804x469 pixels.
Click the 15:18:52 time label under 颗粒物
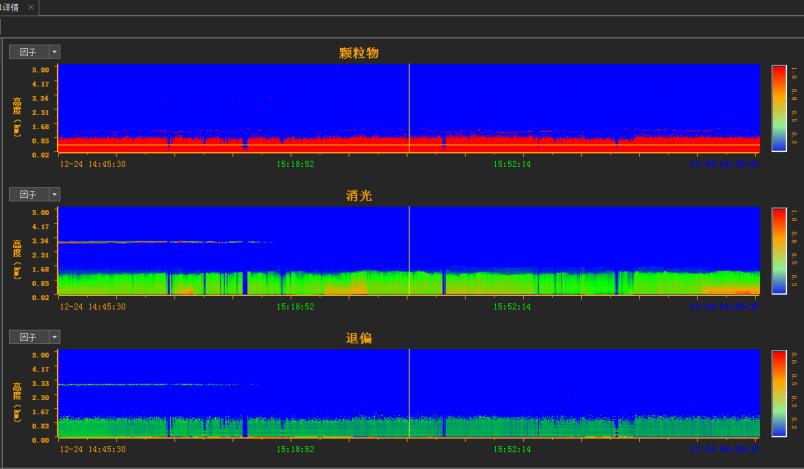[295, 164]
